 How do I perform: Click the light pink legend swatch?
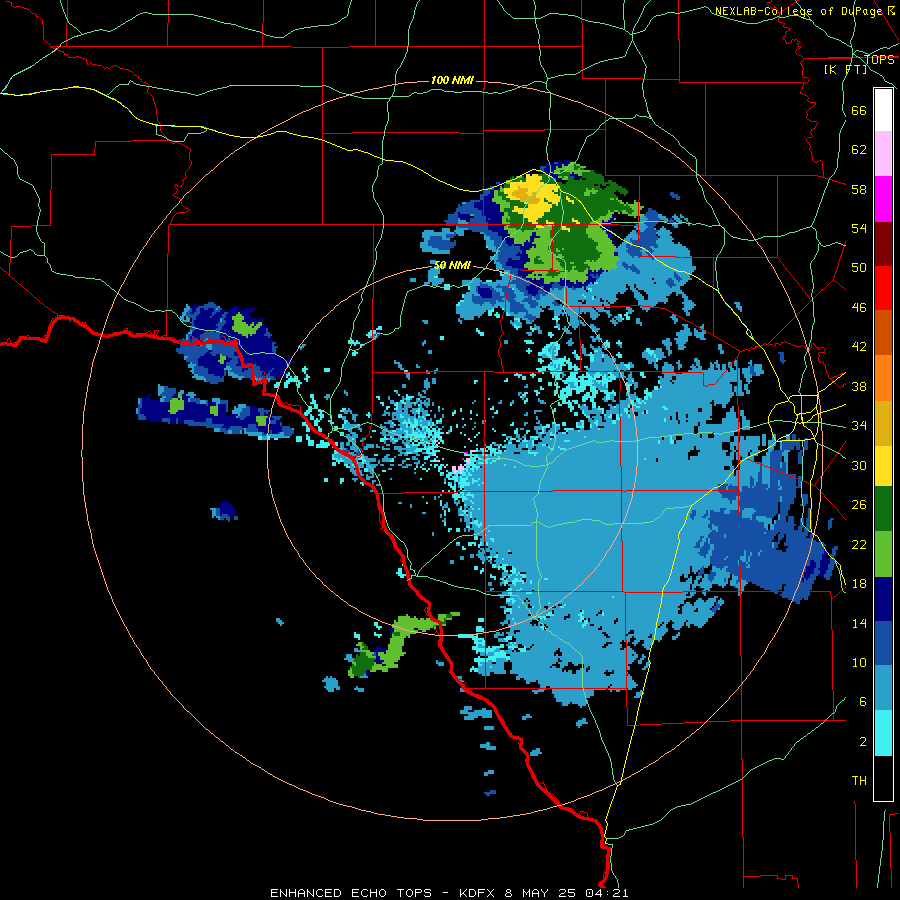(883, 153)
